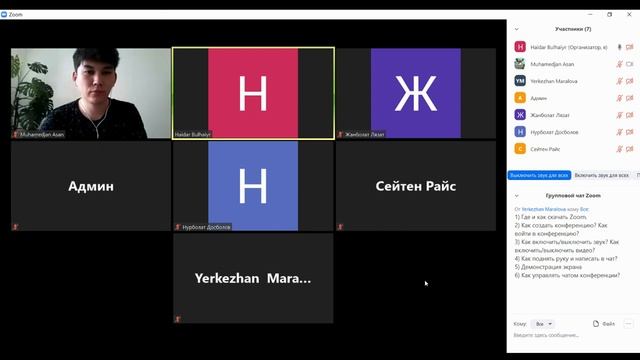Click Yerkezhan Maralova sender link in chat
Screen dimensions: 640x360
pyautogui.click(x=544, y=209)
